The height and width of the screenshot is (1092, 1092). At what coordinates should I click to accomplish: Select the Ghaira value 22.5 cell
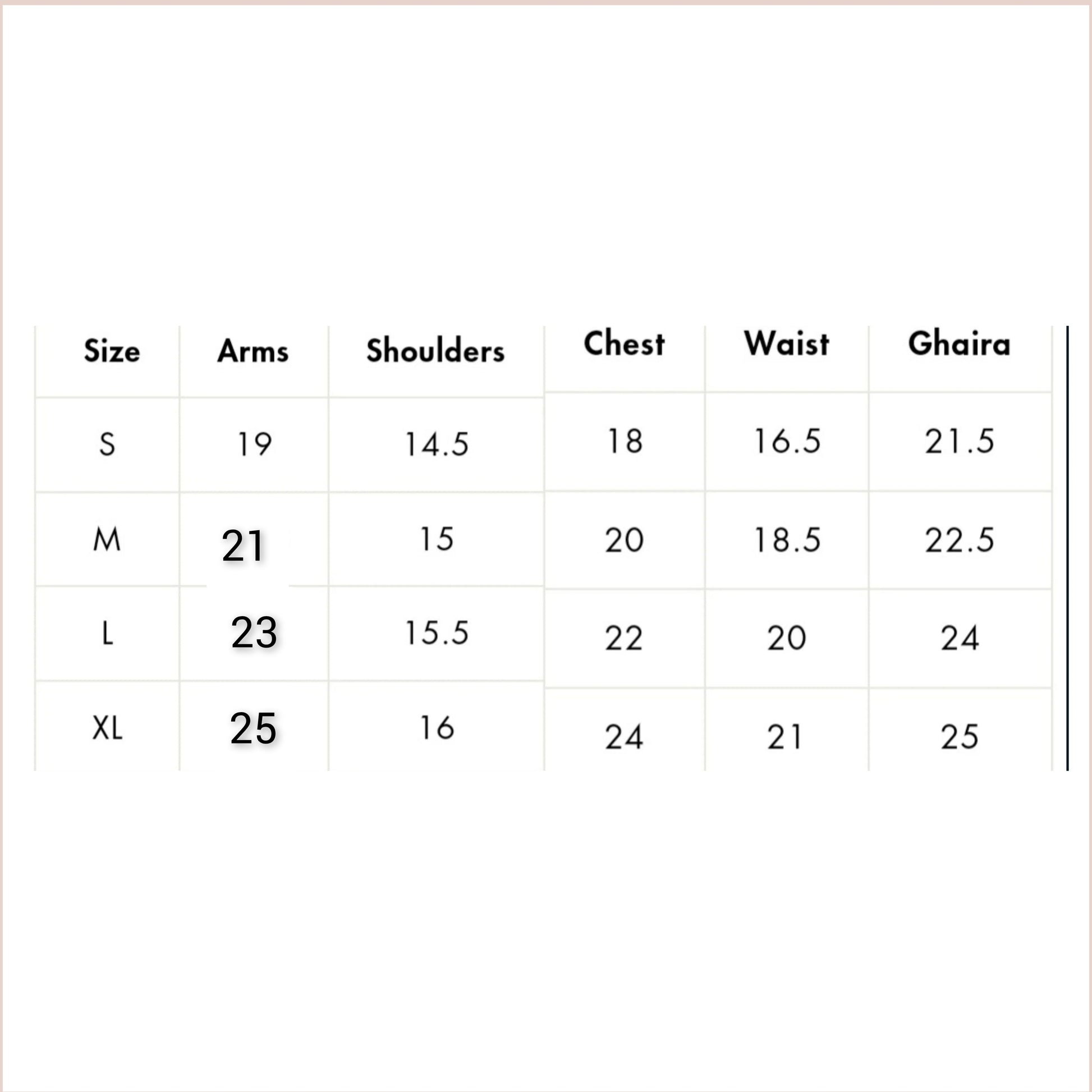click(959, 540)
